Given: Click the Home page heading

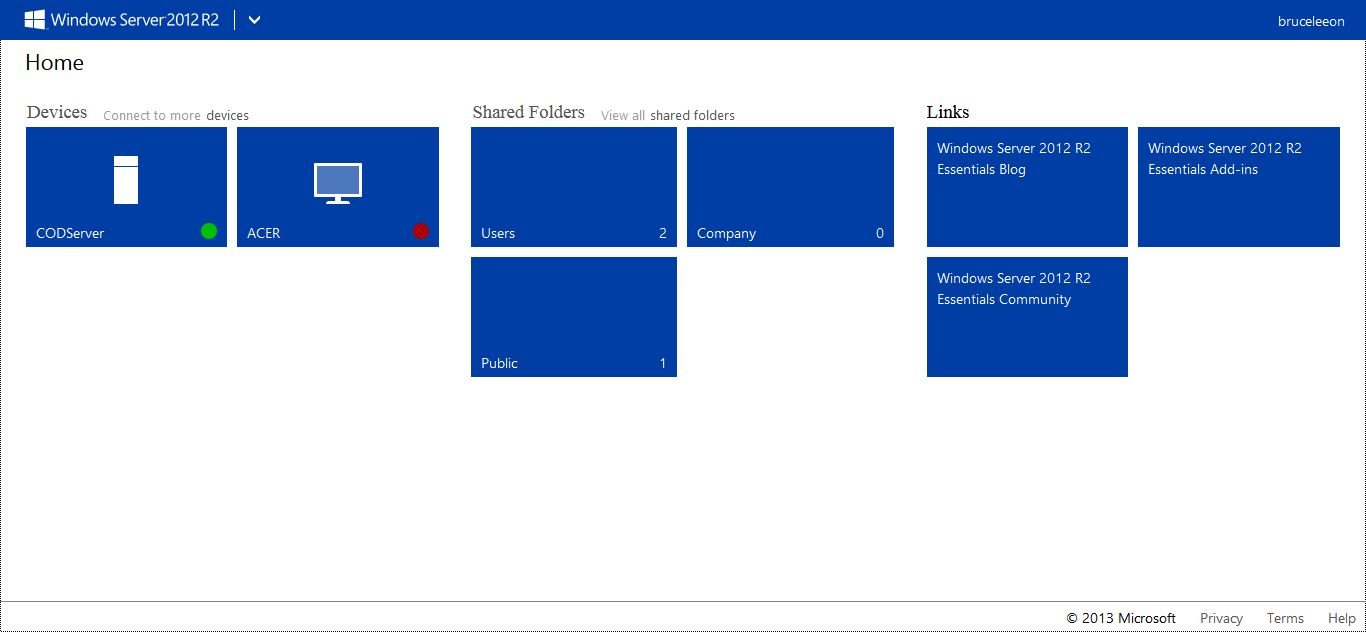Looking at the screenshot, I should [54, 62].
